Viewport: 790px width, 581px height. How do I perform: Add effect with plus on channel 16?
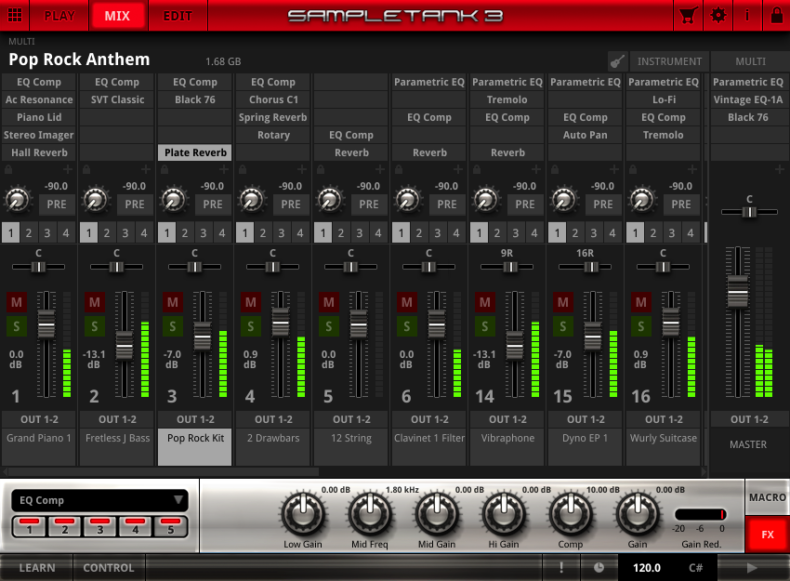tap(692, 169)
